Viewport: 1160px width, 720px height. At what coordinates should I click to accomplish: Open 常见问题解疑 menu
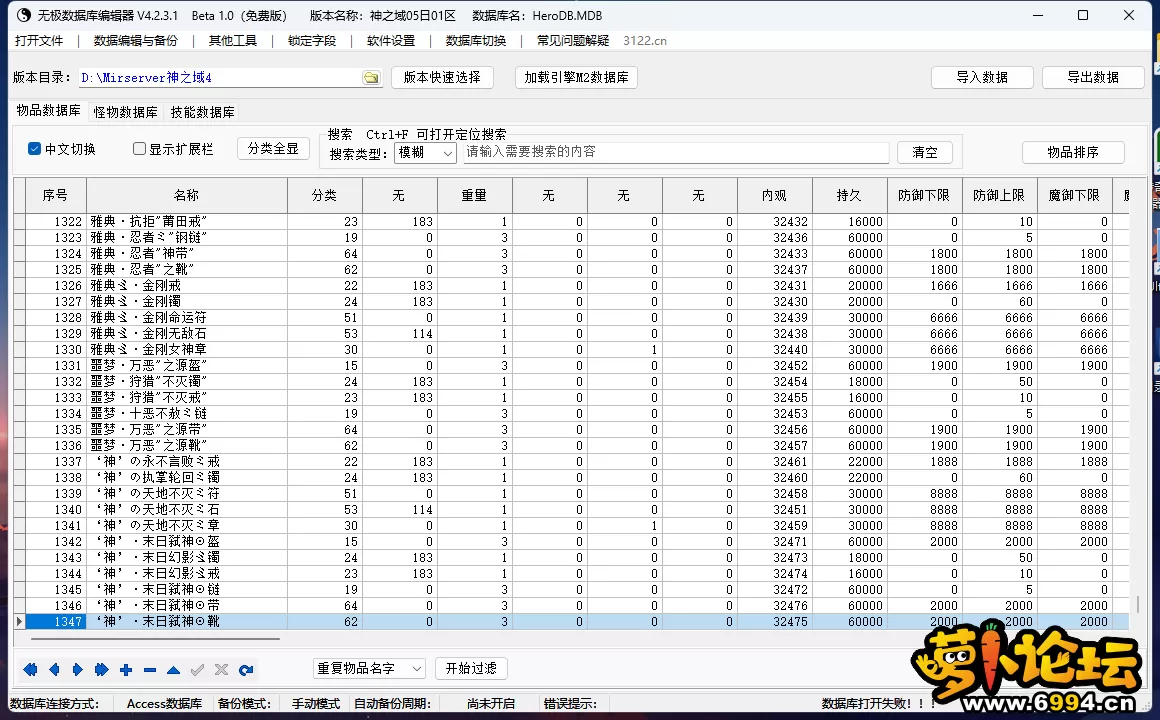coord(573,41)
